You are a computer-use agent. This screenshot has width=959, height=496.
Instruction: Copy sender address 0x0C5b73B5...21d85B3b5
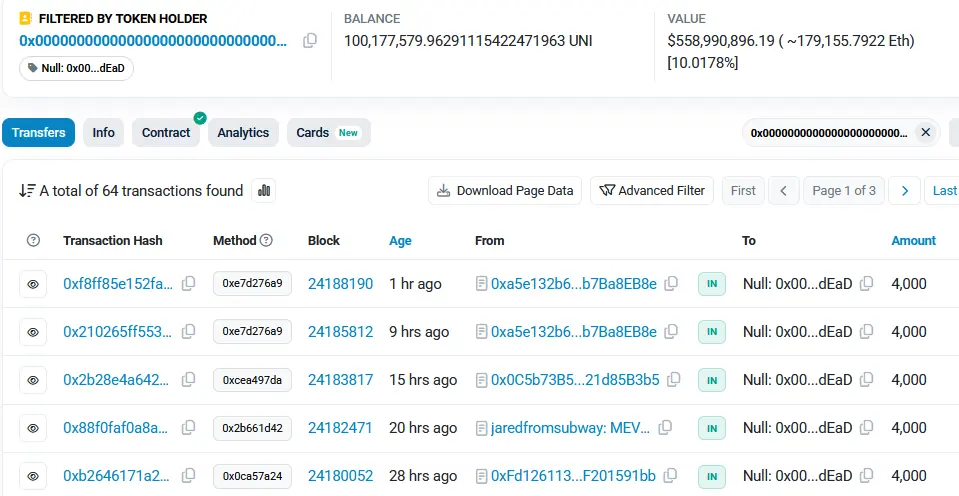coord(674,379)
